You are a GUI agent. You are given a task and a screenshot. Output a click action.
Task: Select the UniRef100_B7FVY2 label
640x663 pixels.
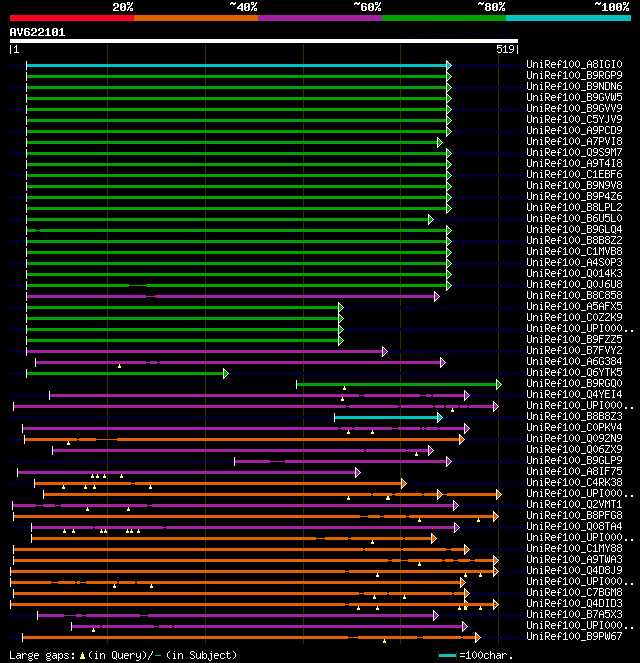point(574,350)
